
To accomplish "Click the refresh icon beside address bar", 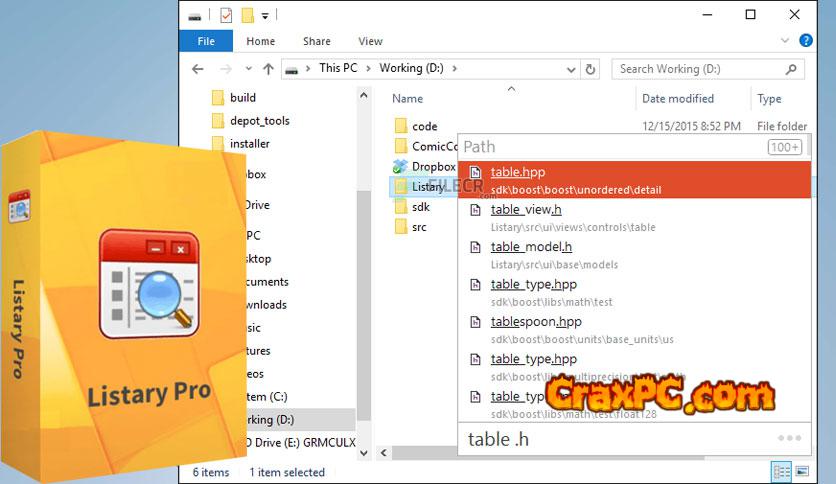I will point(591,69).
